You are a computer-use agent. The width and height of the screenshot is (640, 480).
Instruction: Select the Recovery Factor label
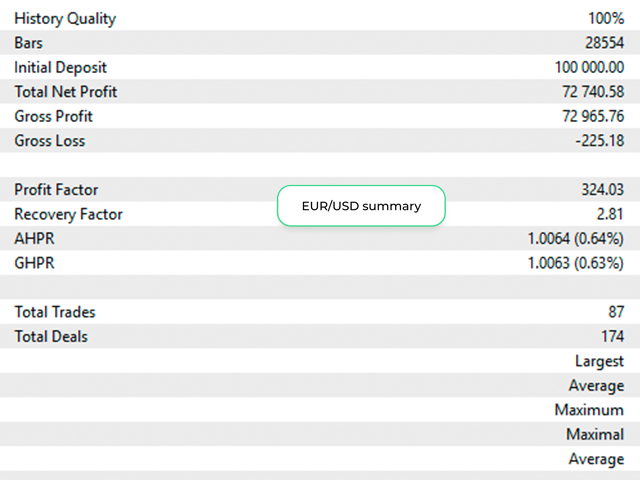[69, 214]
